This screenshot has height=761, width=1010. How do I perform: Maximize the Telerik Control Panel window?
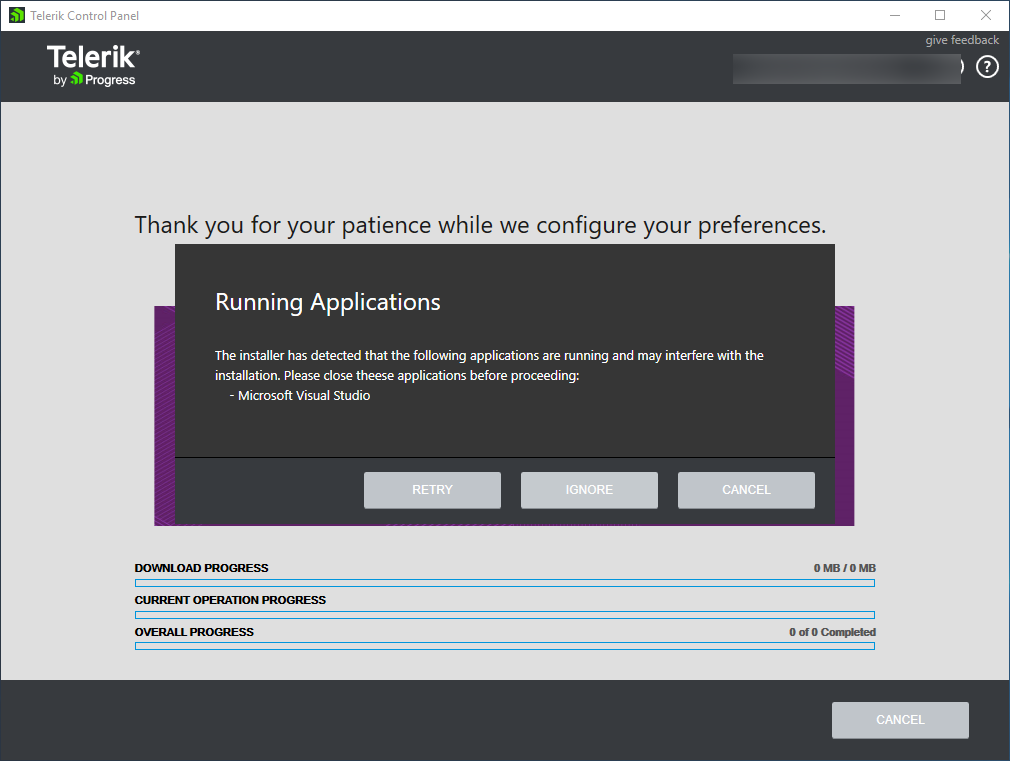point(940,15)
